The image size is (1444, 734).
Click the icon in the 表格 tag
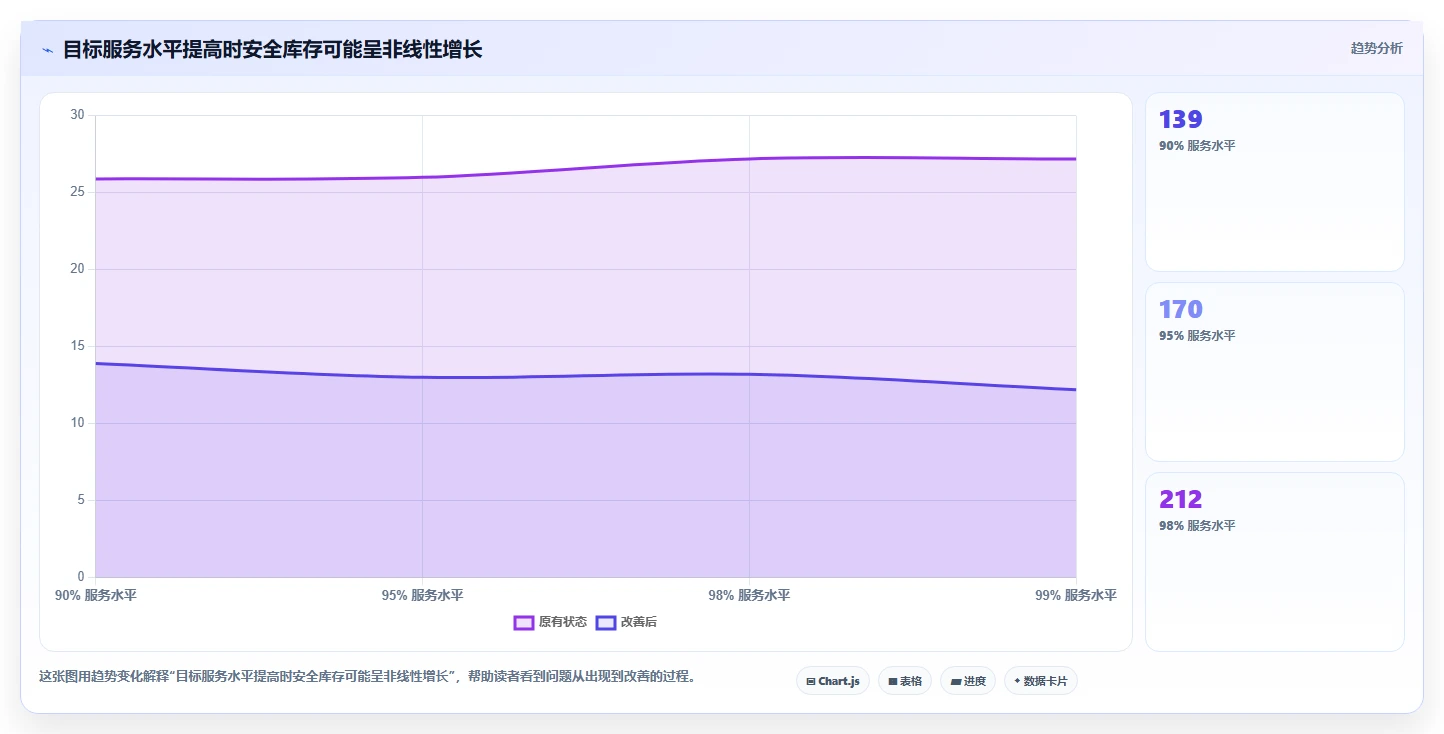tap(893, 681)
